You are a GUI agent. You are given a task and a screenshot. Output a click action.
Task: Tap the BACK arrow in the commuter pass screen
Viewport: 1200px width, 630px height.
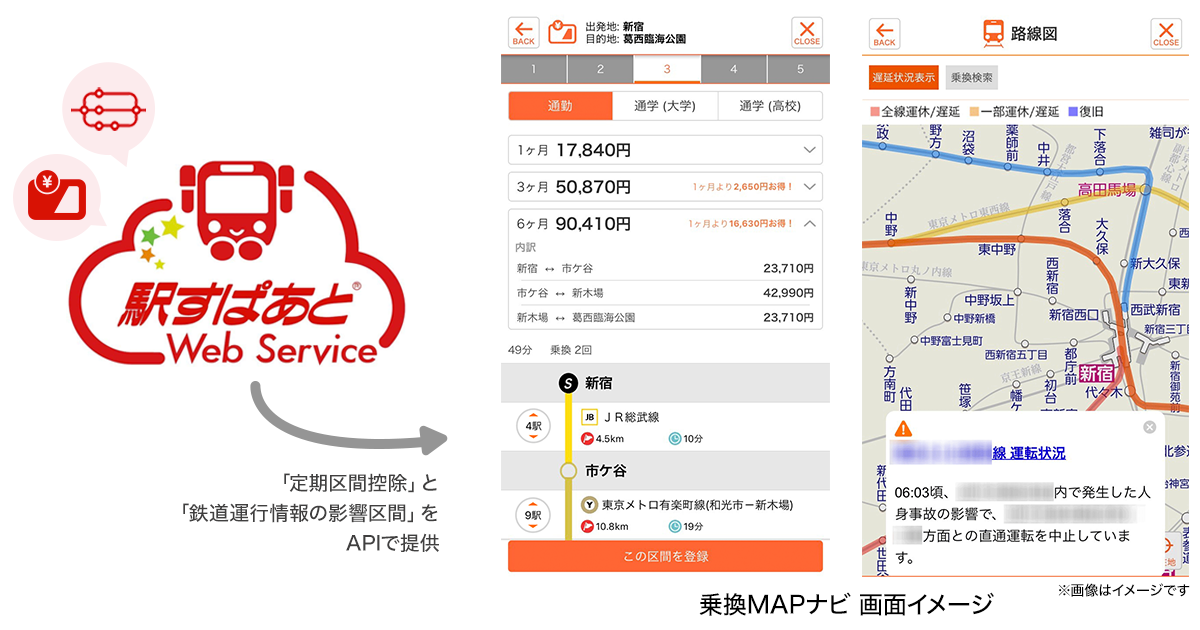click(x=524, y=33)
